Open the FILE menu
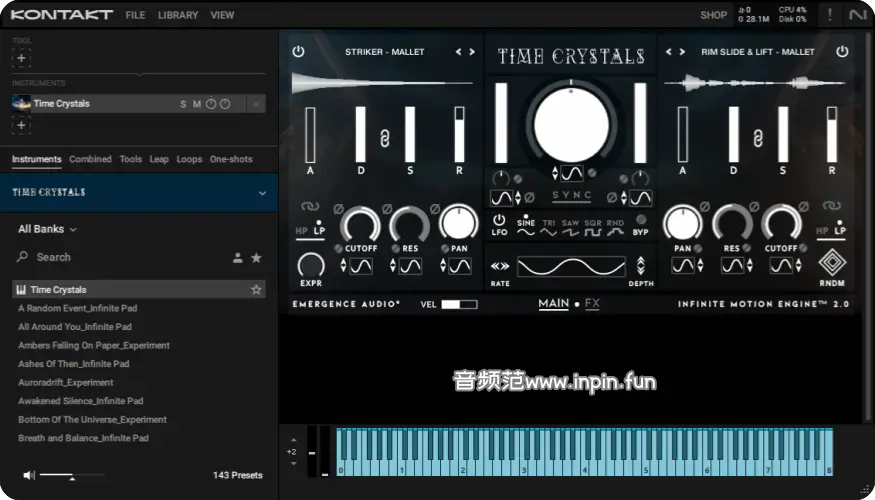The width and height of the screenshot is (875, 500). coord(135,15)
